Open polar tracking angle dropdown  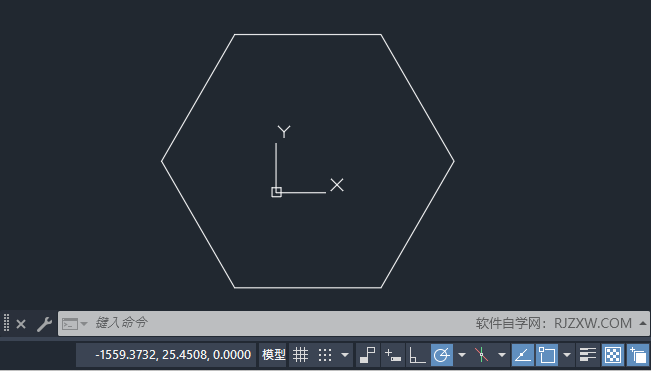click(x=462, y=355)
